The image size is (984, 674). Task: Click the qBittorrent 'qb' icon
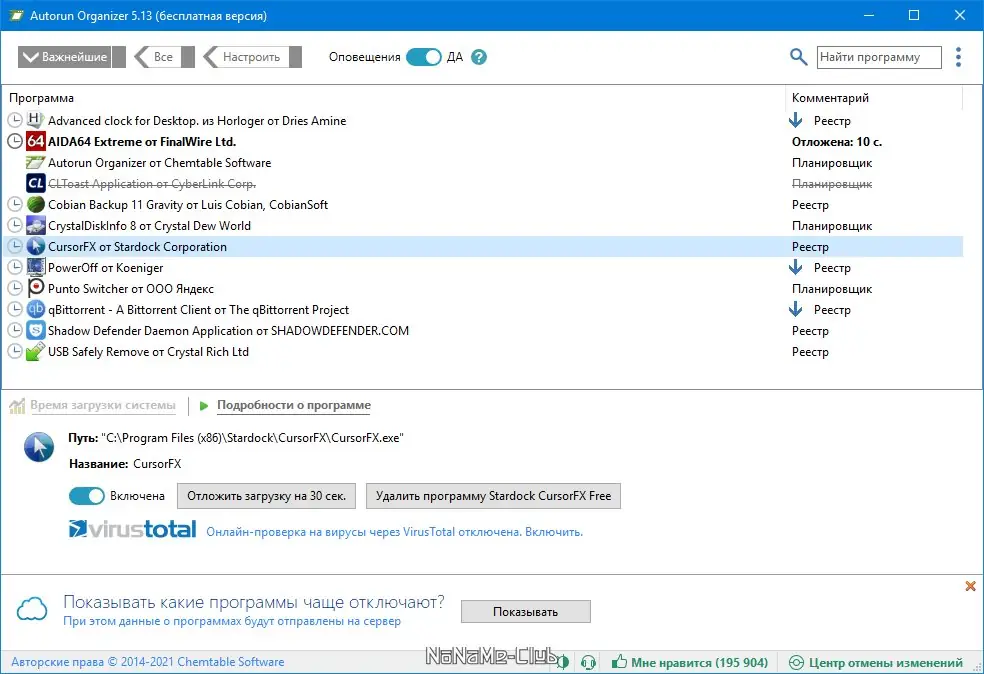tap(36, 309)
